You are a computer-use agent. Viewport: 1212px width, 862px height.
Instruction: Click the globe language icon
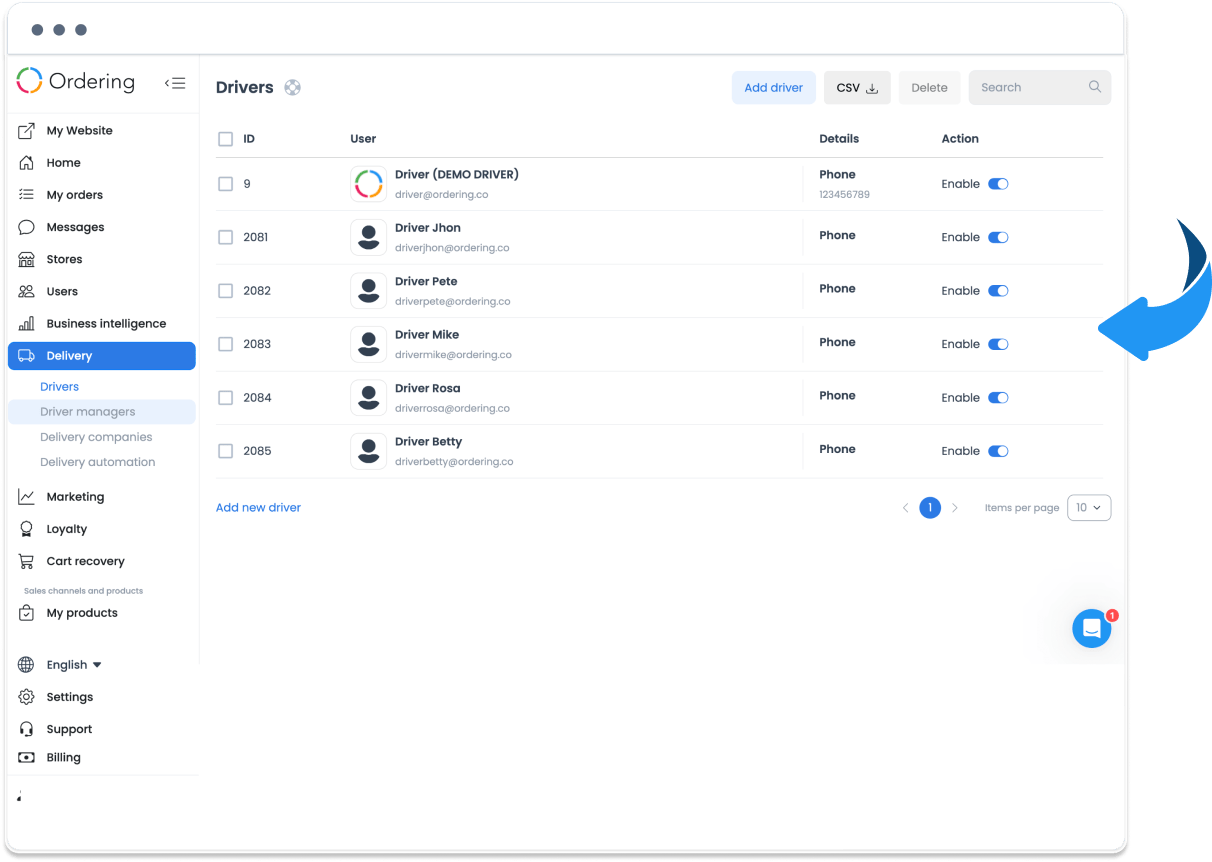click(x=27, y=665)
